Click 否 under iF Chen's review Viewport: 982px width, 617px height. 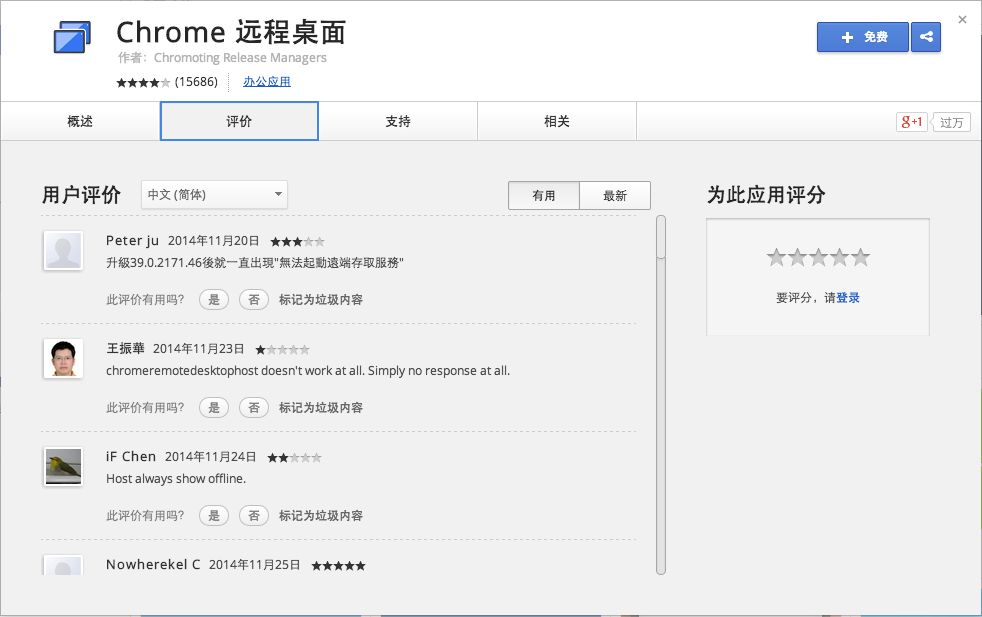(x=254, y=516)
